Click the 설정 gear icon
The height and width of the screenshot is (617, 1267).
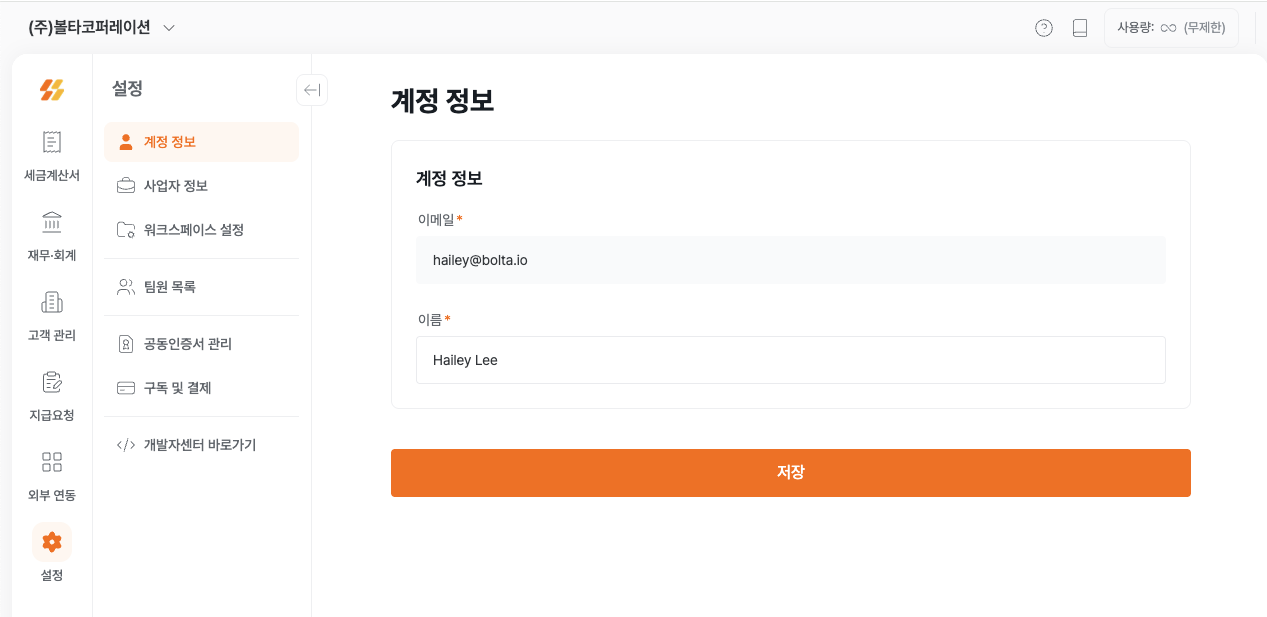[52, 542]
